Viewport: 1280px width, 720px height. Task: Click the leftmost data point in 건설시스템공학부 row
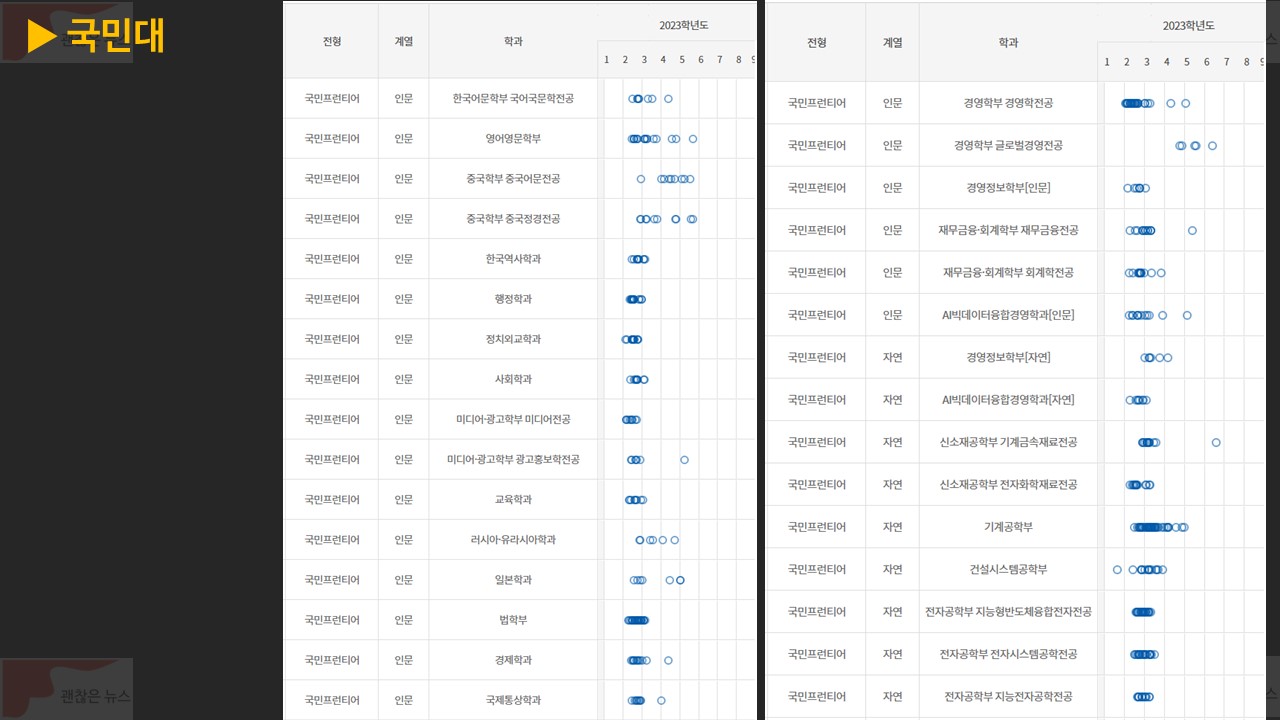point(1117,569)
